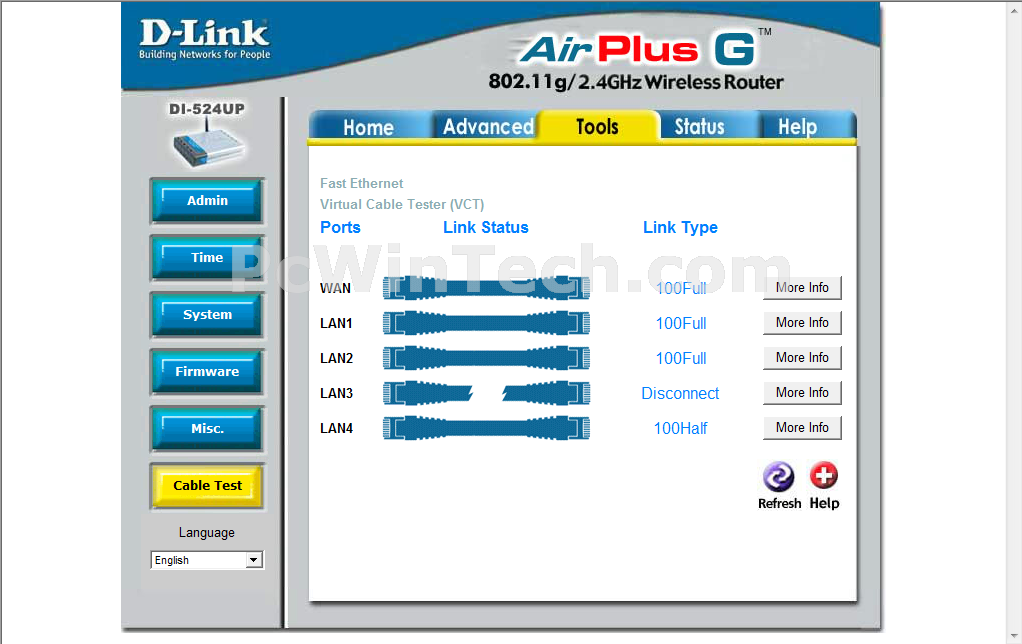Open the Firmware page
This screenshot has height=644, width=1022.
207,372
